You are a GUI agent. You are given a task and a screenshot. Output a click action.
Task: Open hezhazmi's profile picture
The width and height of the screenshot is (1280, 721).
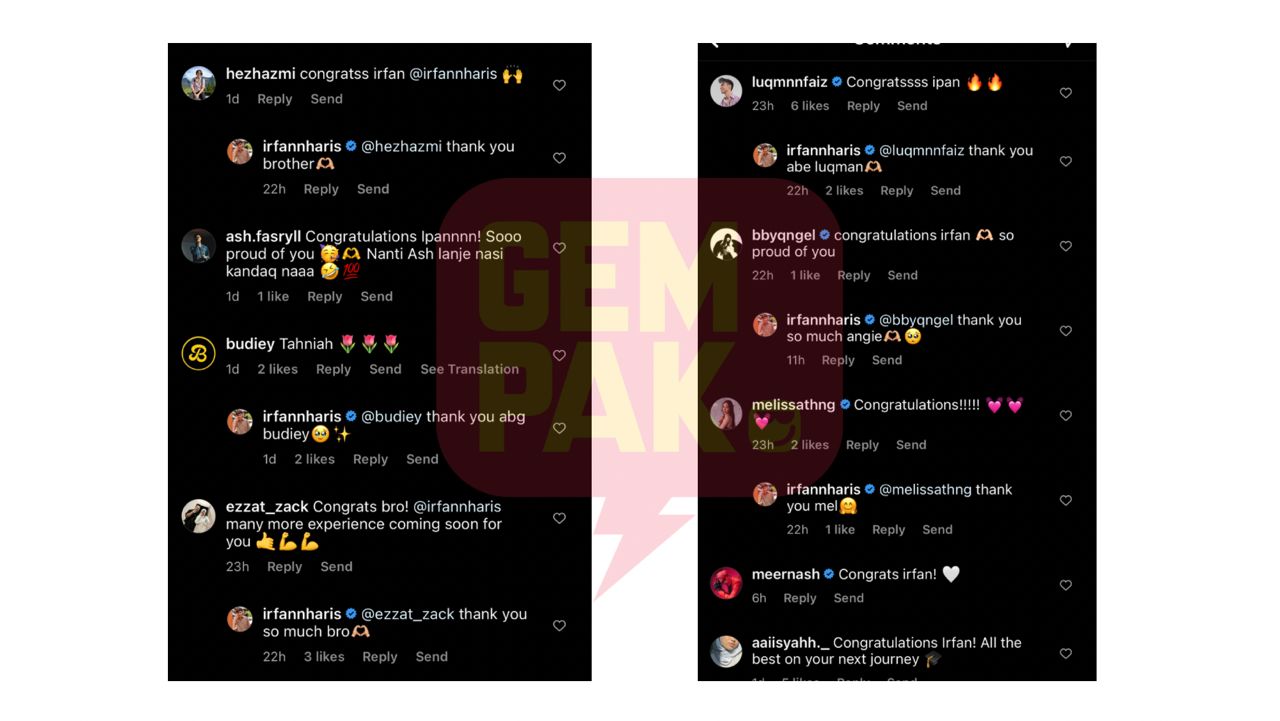point(199,83)
